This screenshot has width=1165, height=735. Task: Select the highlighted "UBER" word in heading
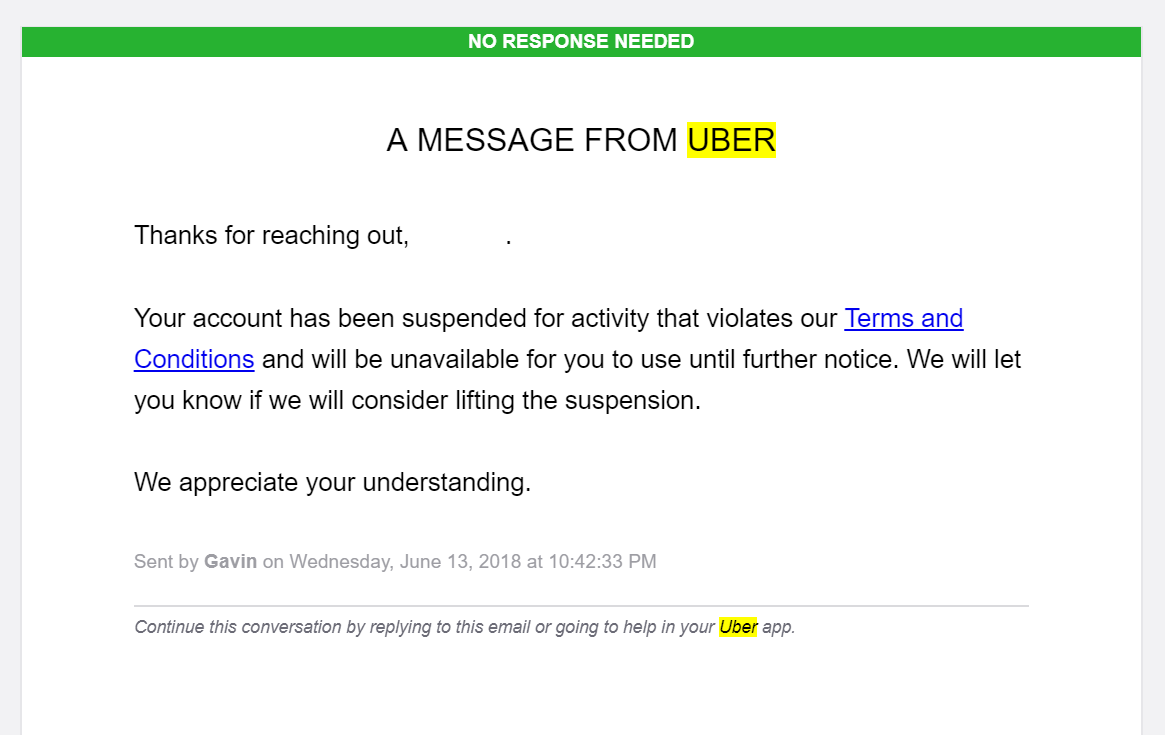(731, 140)
